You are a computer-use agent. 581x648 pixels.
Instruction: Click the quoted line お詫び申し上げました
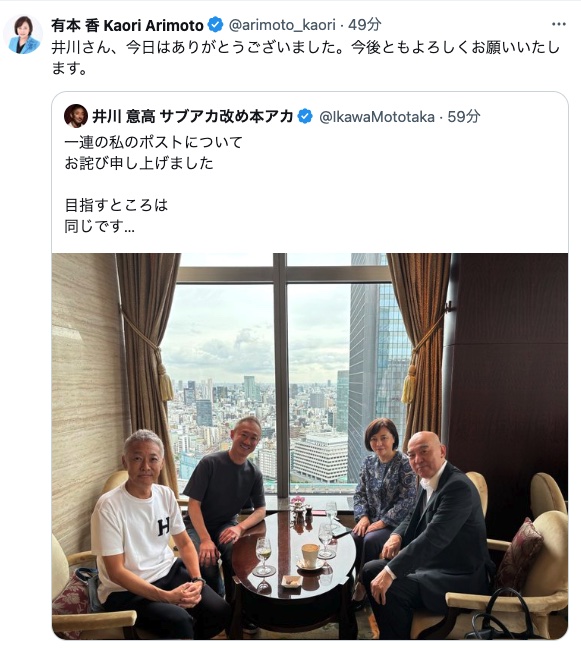(x=139, y=163)
